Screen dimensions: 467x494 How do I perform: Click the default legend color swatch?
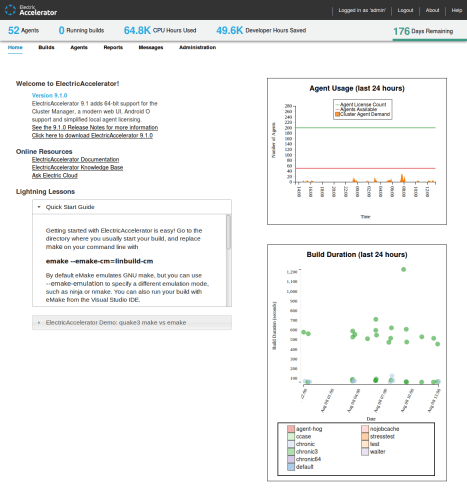coord(291,467)
